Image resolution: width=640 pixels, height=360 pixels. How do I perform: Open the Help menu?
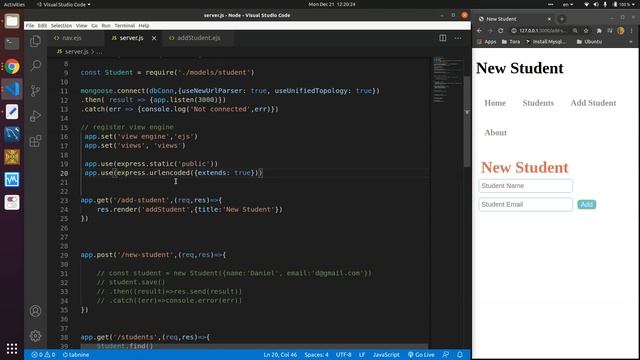(x=144, y=26)
